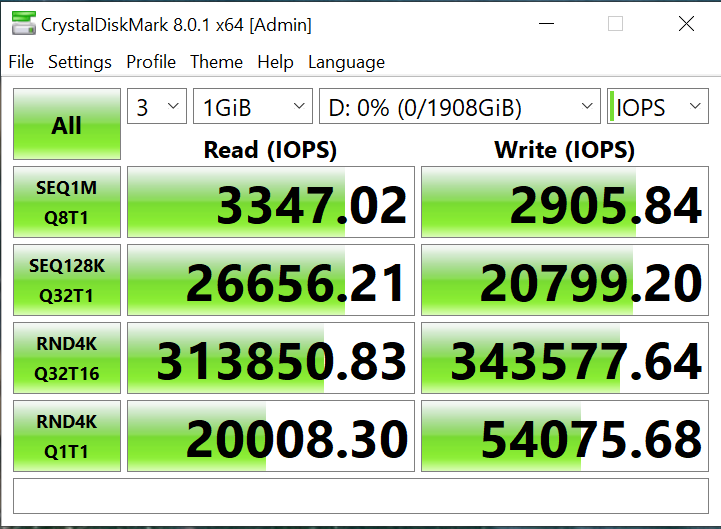Image resolution: width=721 pixels, height=529 pixels.
Task: Maximize the CrystalDiskMark window
Action: [615, 23]
